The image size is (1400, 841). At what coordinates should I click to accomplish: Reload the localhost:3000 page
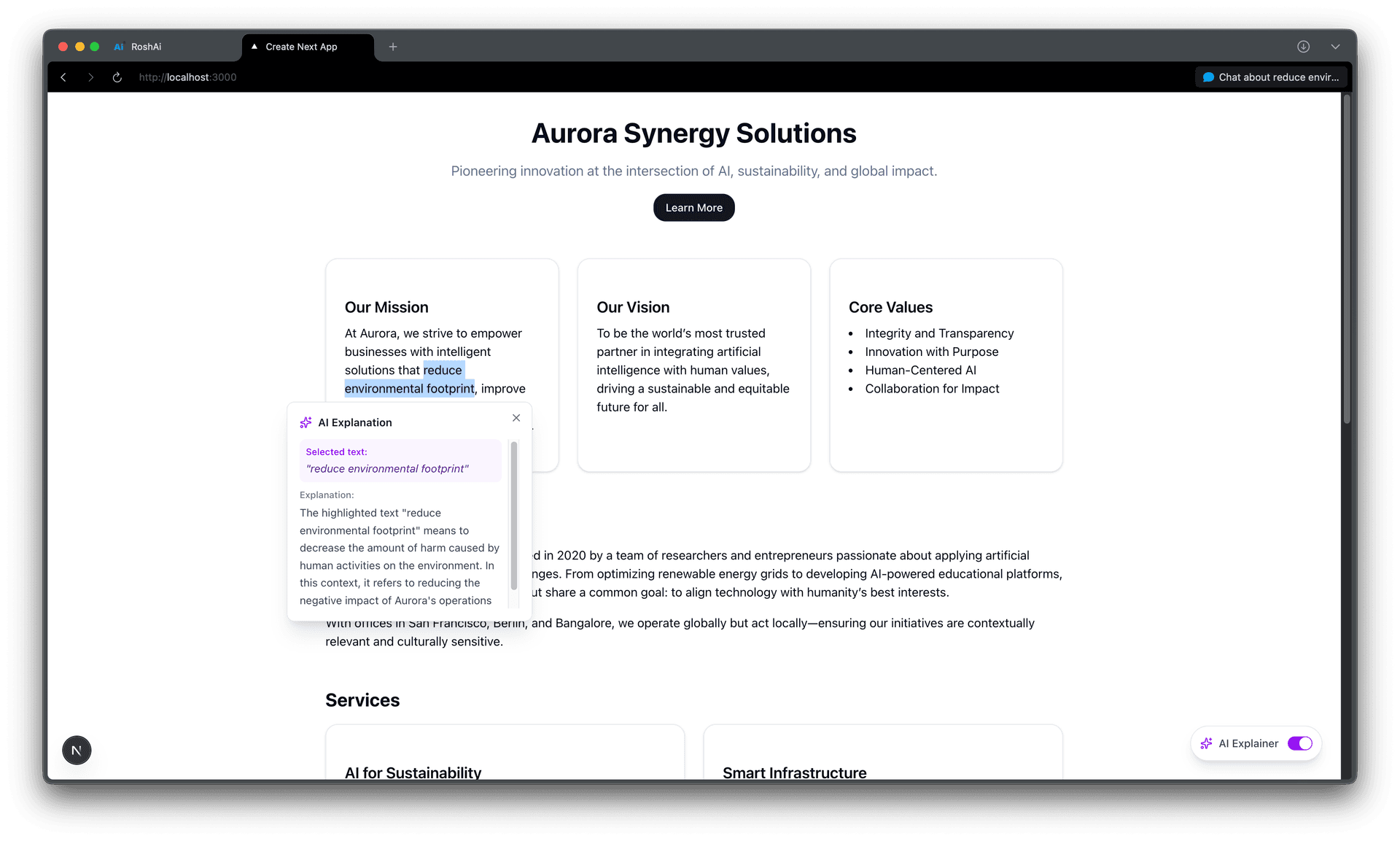pos(117,77)
